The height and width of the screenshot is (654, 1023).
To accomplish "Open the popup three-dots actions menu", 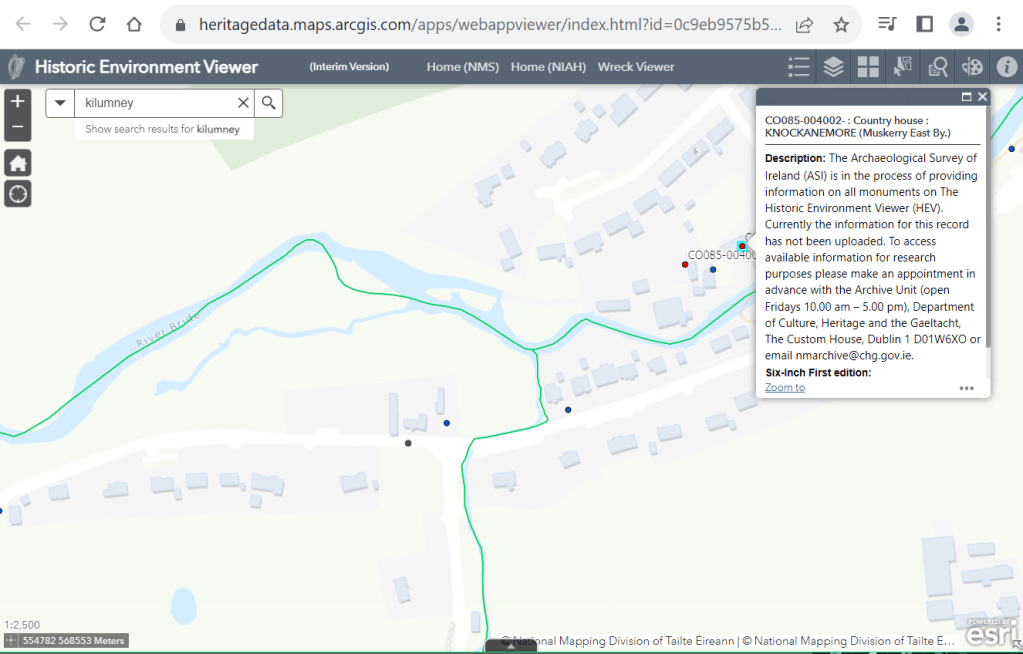I will [966, 388].
